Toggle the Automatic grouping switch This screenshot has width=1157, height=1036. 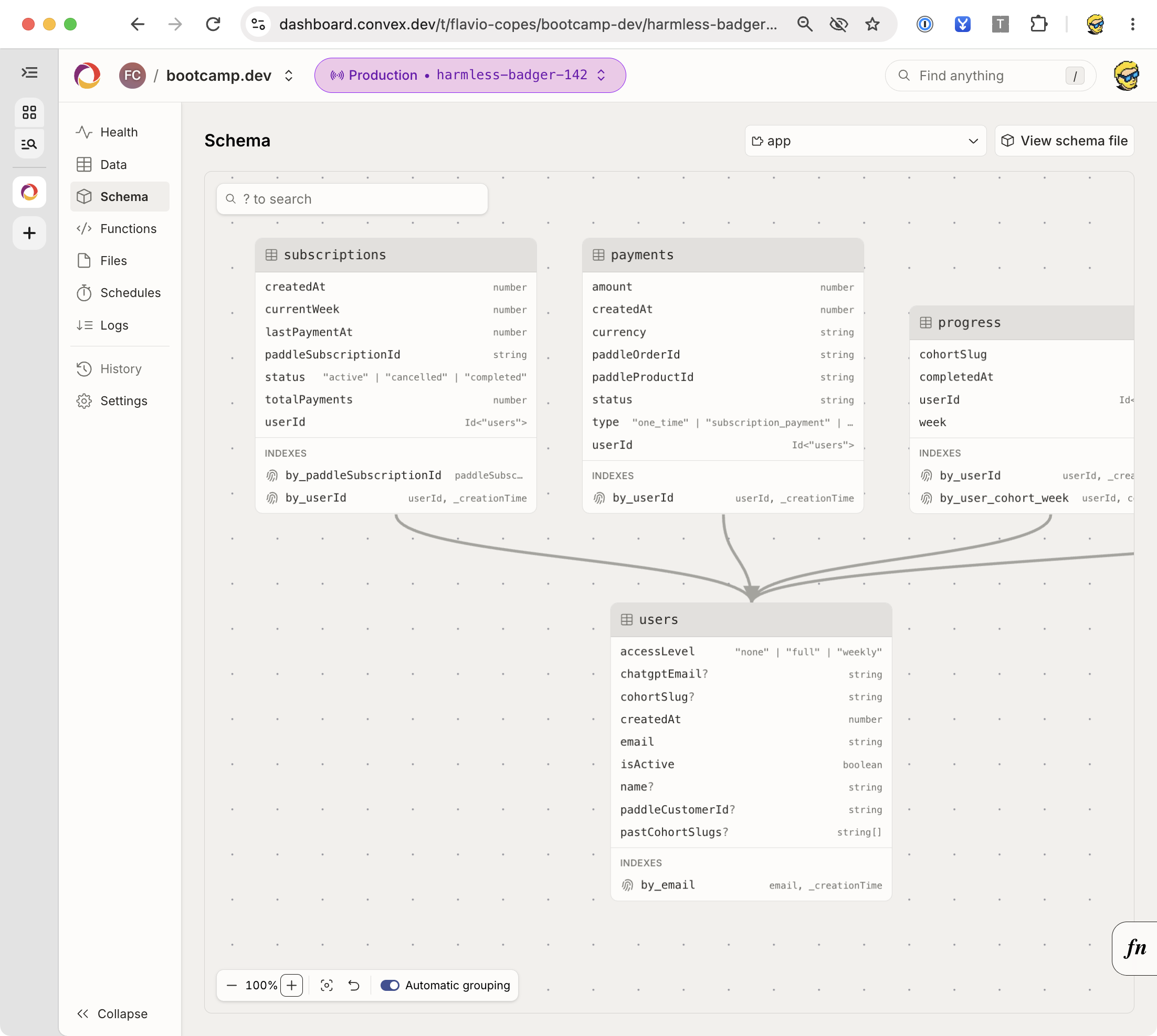390,985
